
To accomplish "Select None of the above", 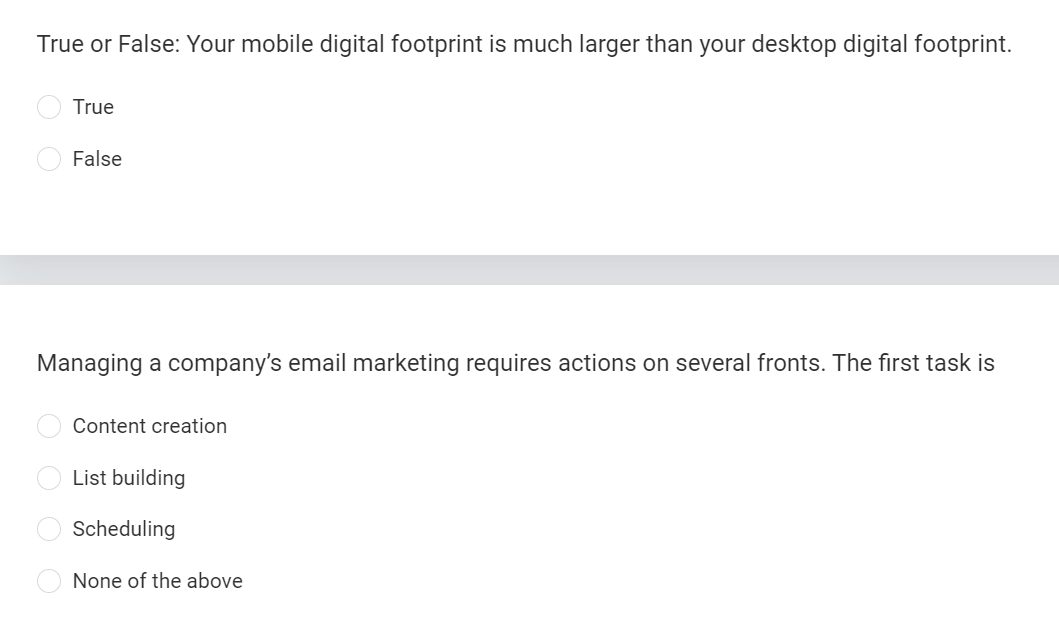I will coord(49,581).
